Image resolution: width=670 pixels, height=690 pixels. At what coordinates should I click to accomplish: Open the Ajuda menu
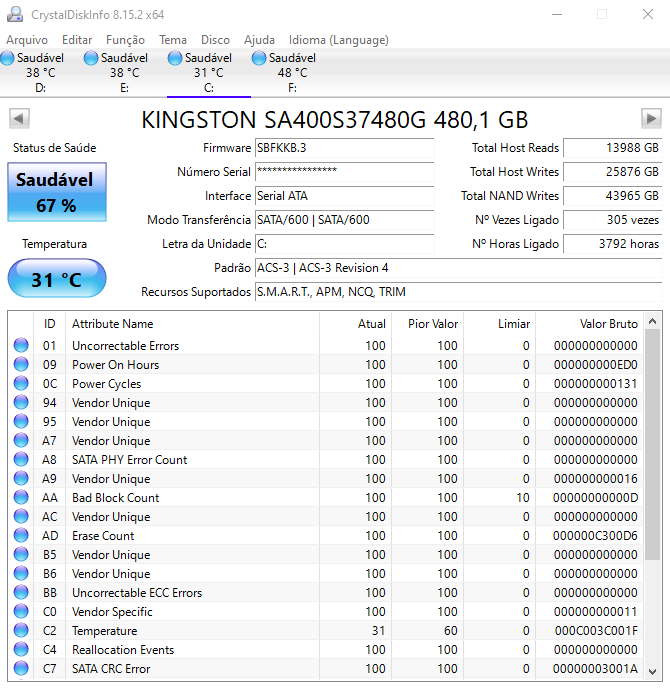259,40
